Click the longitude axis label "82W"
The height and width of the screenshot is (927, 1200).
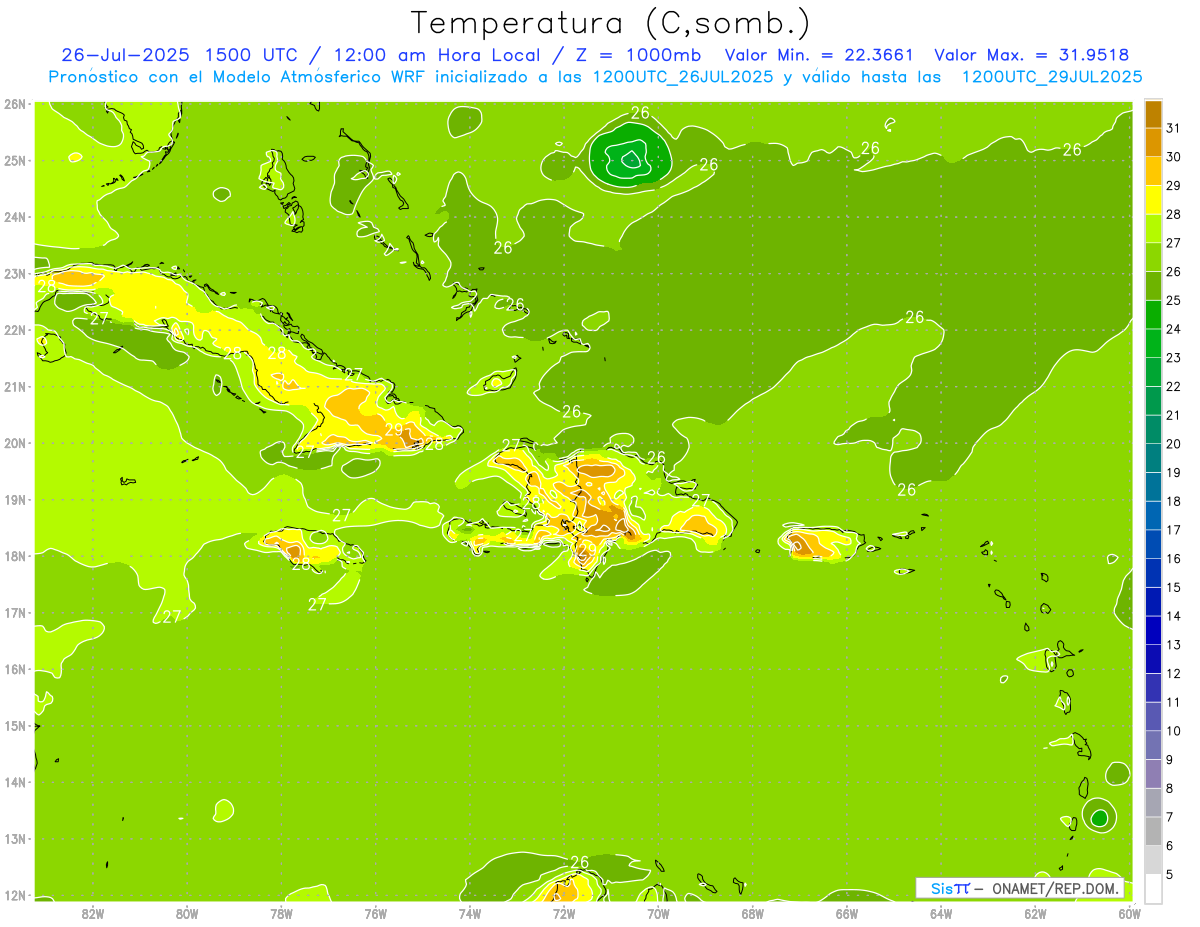(93, 913)
